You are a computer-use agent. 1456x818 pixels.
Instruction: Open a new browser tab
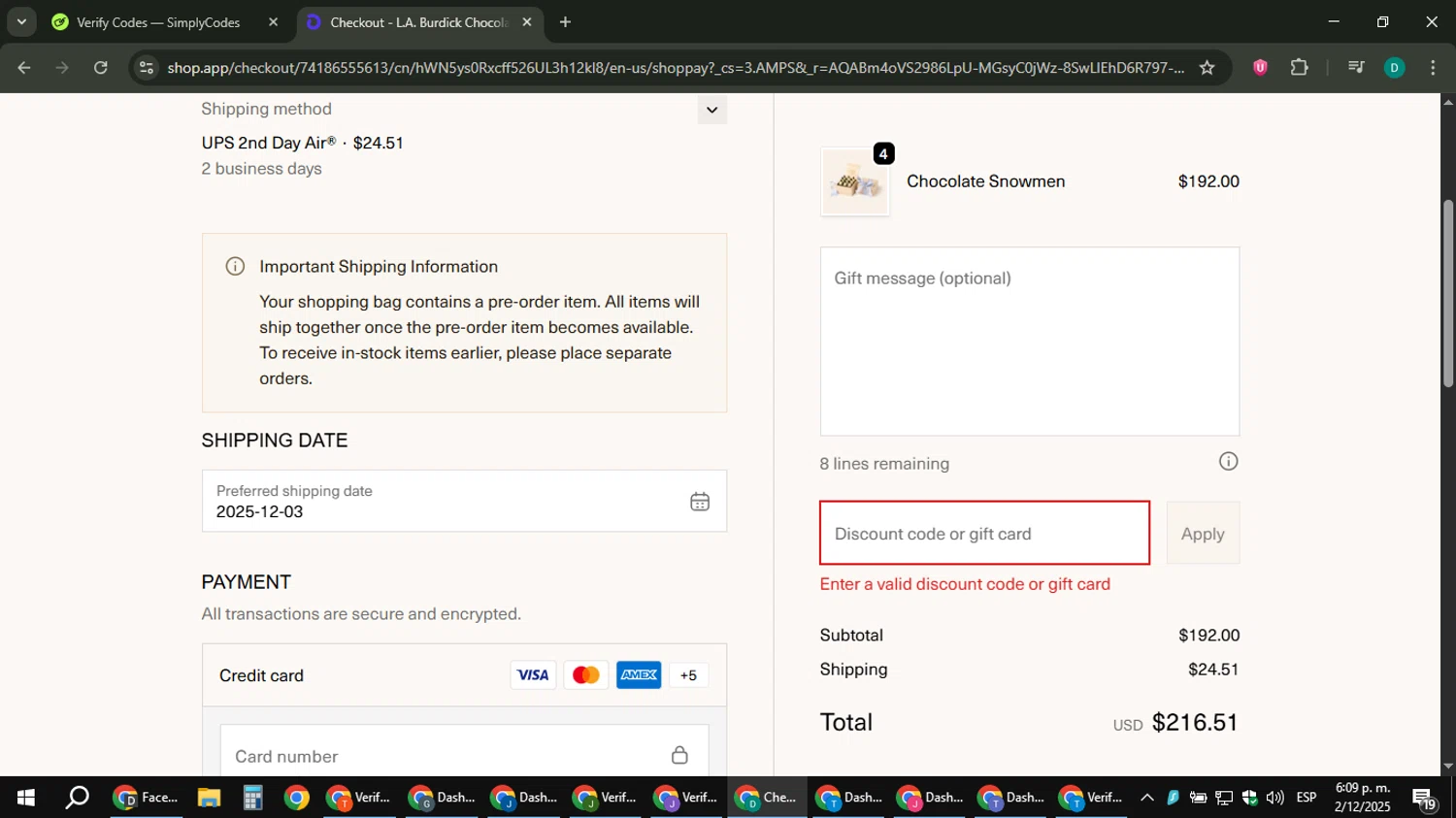tap(565, 22)
